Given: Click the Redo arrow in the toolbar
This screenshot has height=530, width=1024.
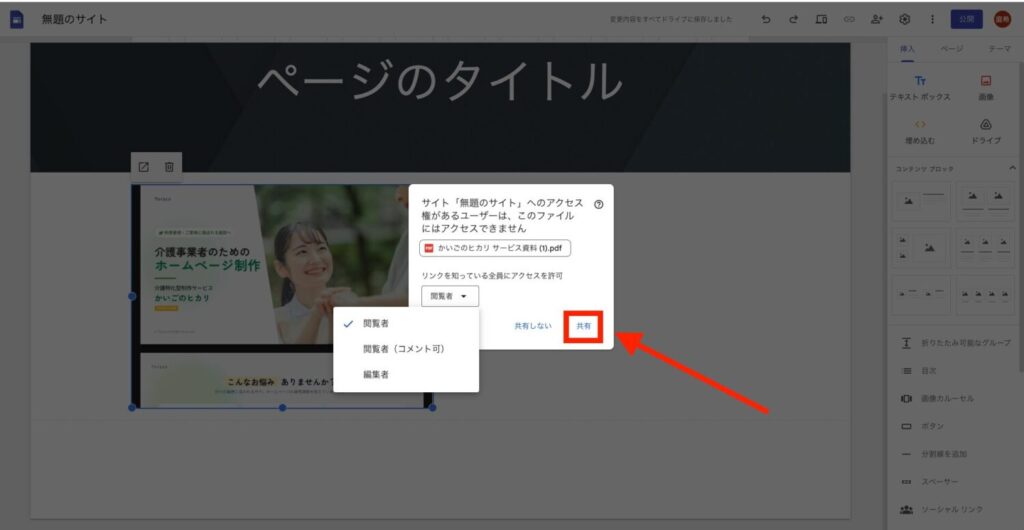Looking at the screenshot, I should 793,19.
